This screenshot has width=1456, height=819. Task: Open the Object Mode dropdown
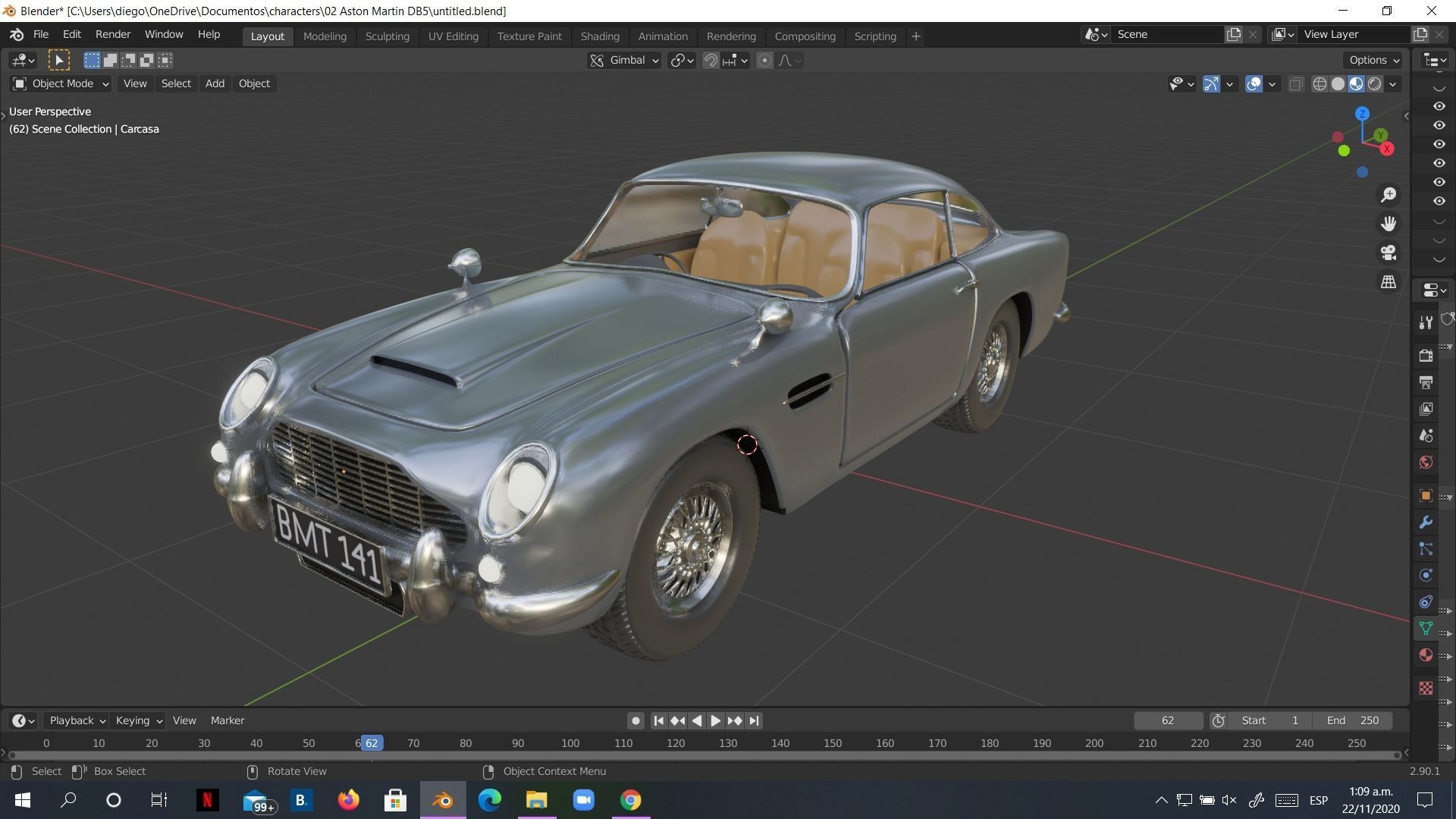(x=61, y=83)
